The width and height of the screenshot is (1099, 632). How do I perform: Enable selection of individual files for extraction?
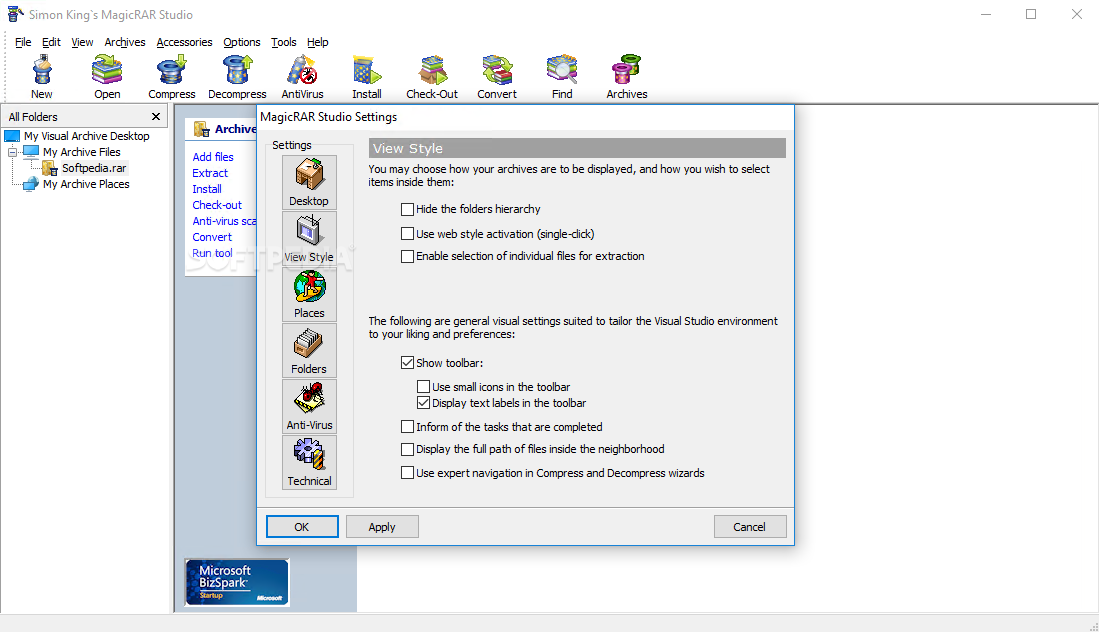[x=407, y=256]
